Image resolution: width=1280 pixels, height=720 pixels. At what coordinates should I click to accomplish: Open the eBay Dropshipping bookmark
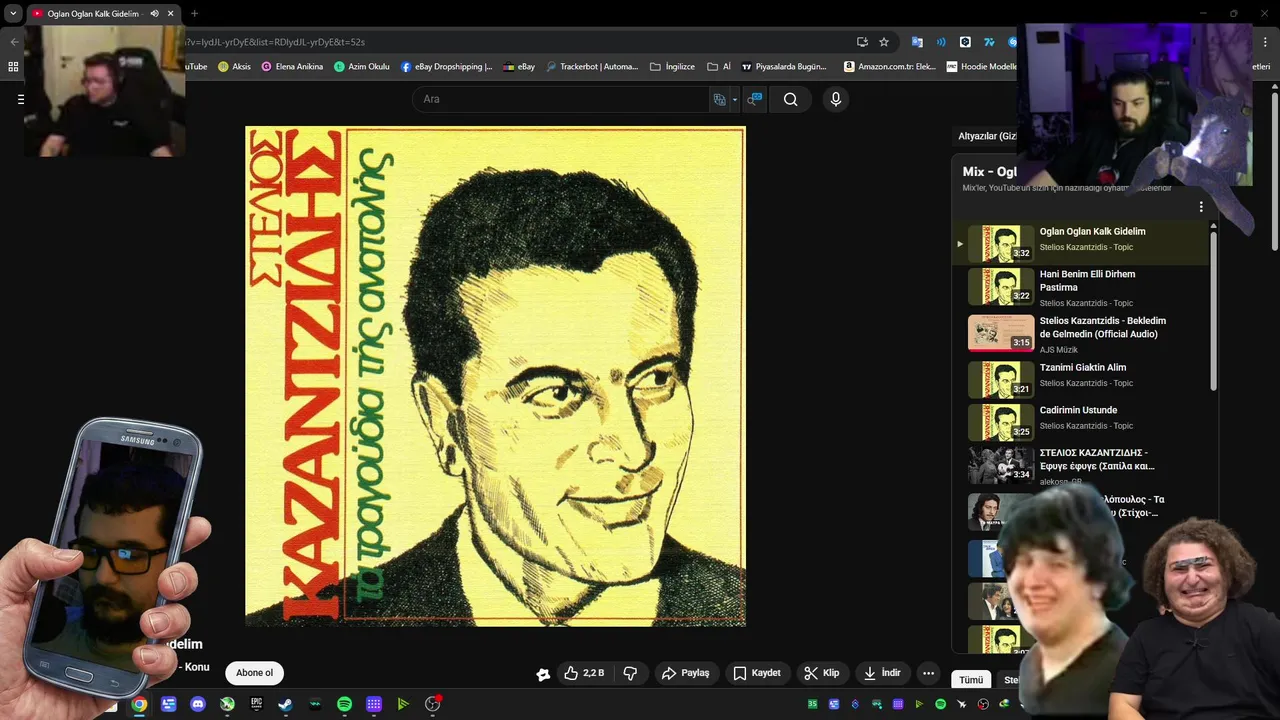point(447,67)
